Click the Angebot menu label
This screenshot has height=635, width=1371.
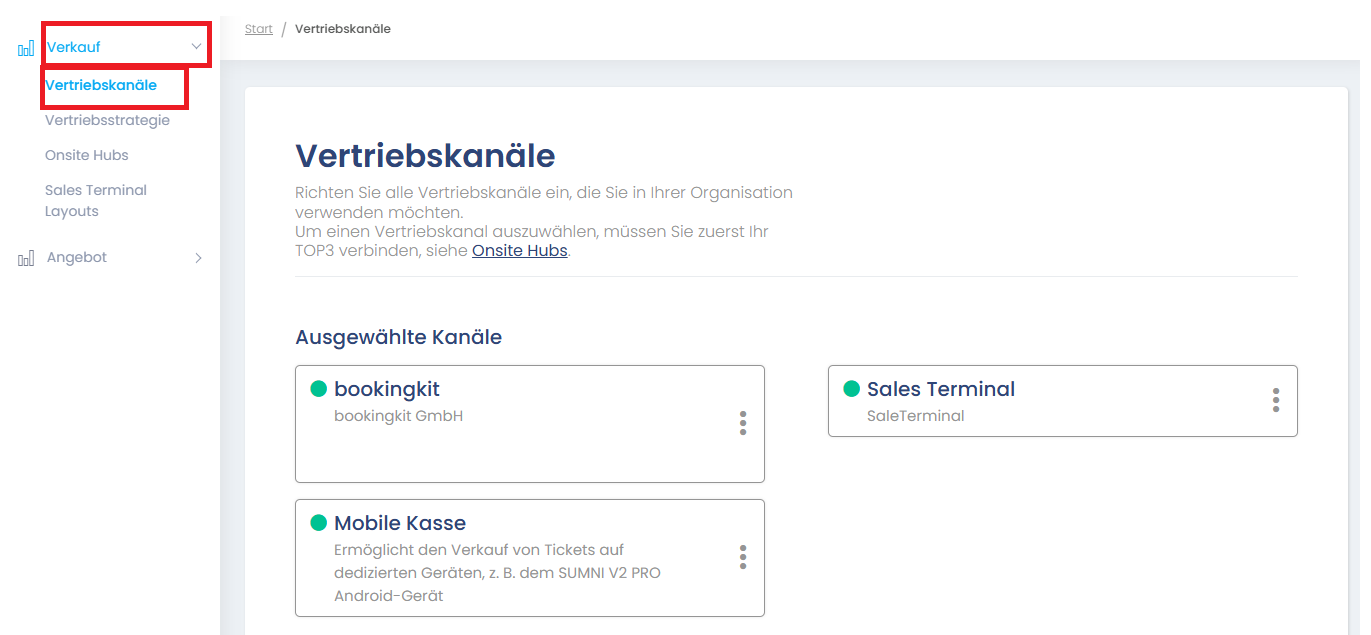pos(77,258)
